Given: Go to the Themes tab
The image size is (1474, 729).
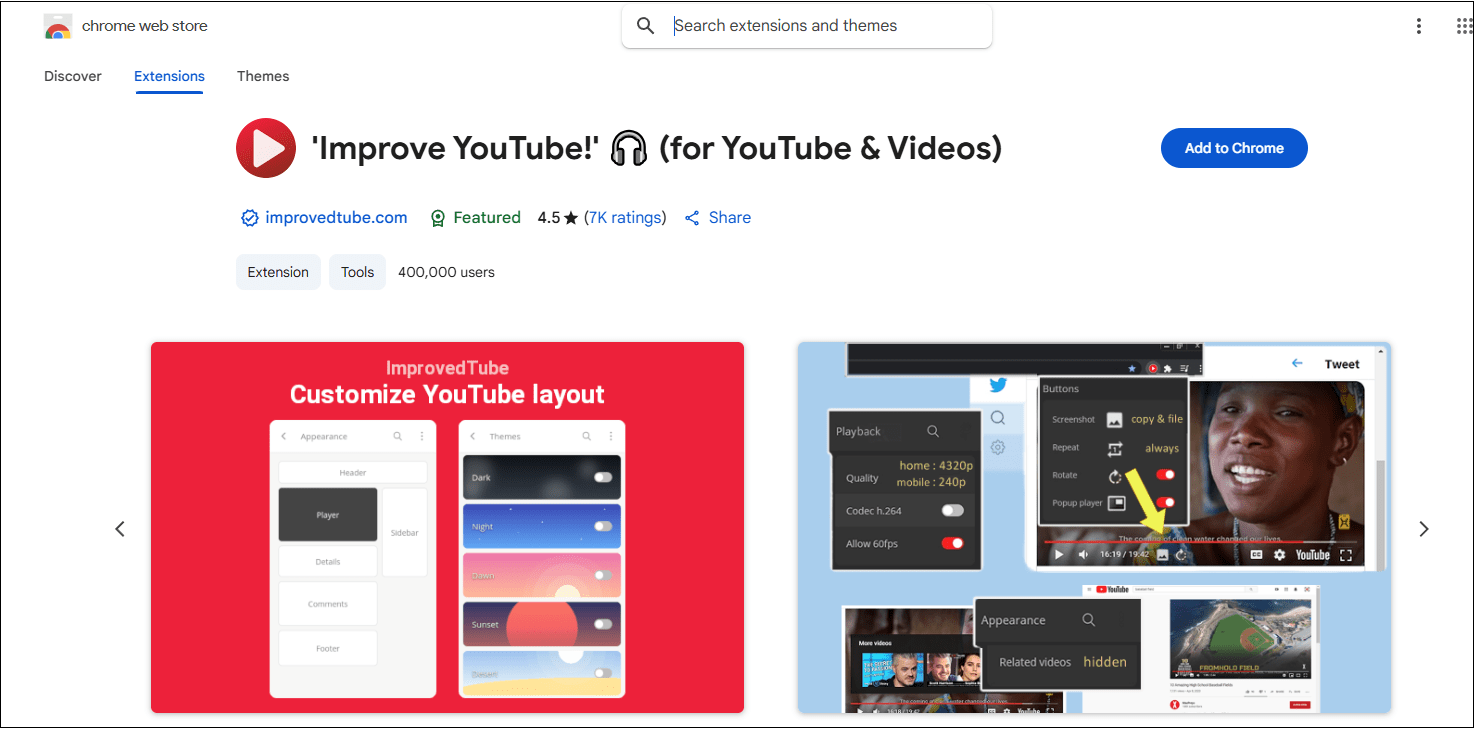Looking at the screenshot, I should tap(263, 76).
